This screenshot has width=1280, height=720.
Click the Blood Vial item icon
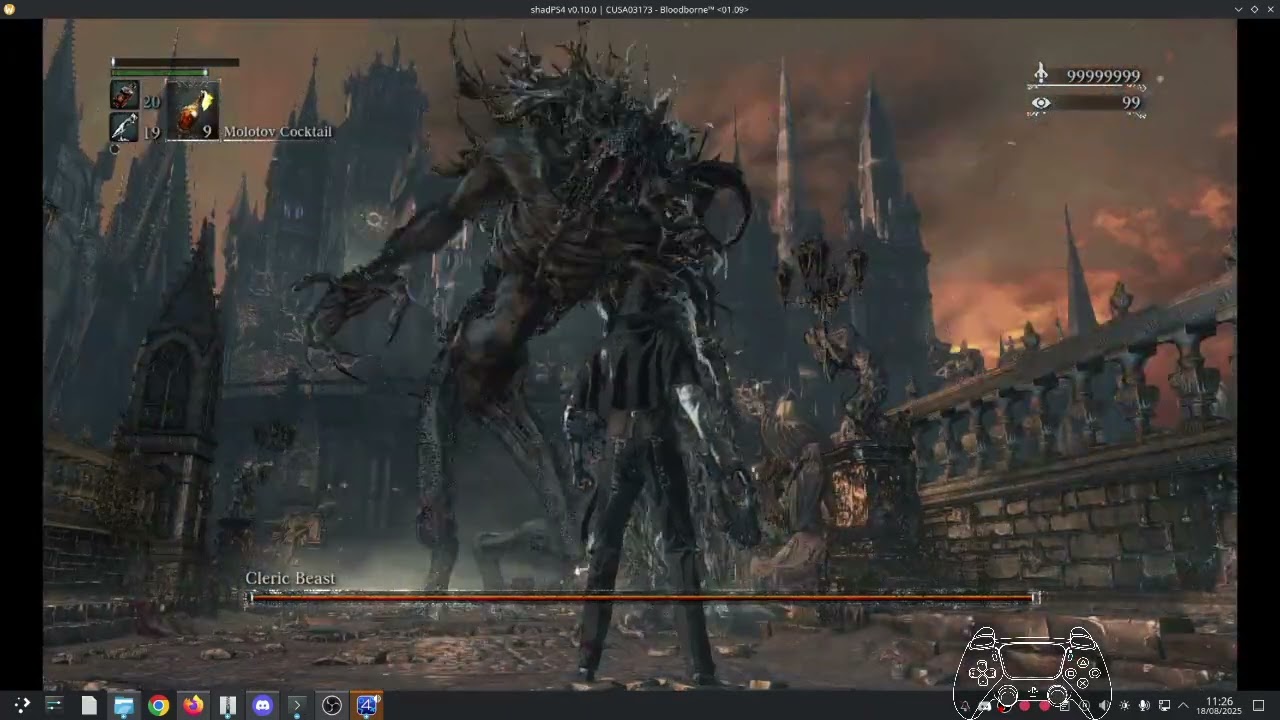coord(124,96)
